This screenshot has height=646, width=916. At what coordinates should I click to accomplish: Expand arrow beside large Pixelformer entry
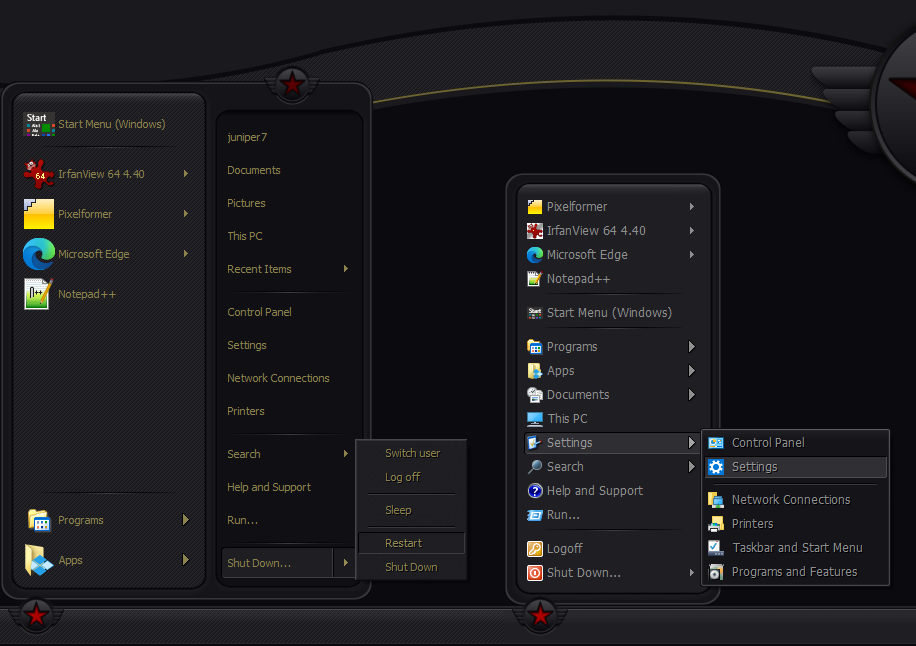point(186,214)
